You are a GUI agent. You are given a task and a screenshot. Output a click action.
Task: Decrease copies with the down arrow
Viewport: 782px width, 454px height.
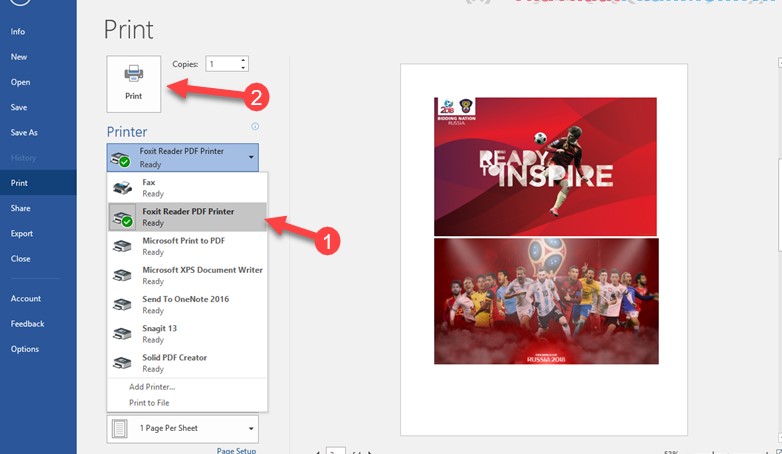243,68
